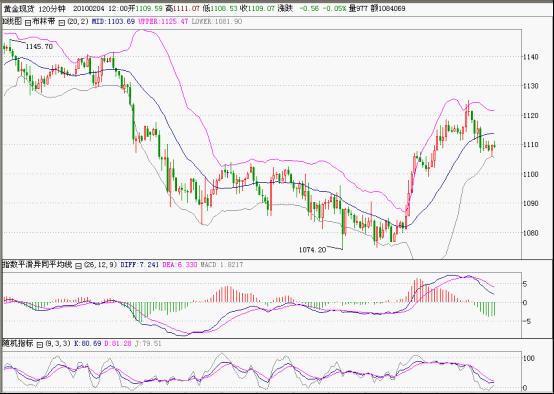Click the UPPER:1125.47 value

[163, 22]
